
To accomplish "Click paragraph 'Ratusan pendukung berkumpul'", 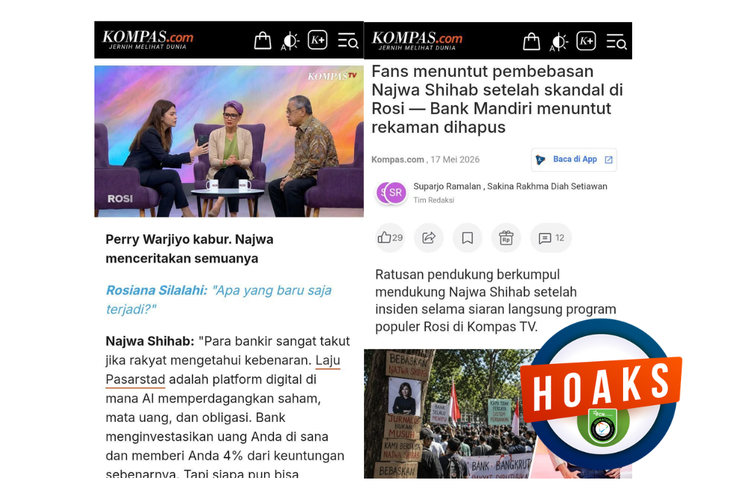I will [x=496, y=300].
